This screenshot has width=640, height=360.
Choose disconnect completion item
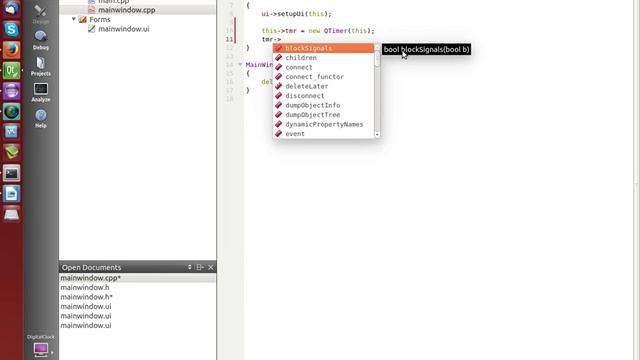[323, 96]
